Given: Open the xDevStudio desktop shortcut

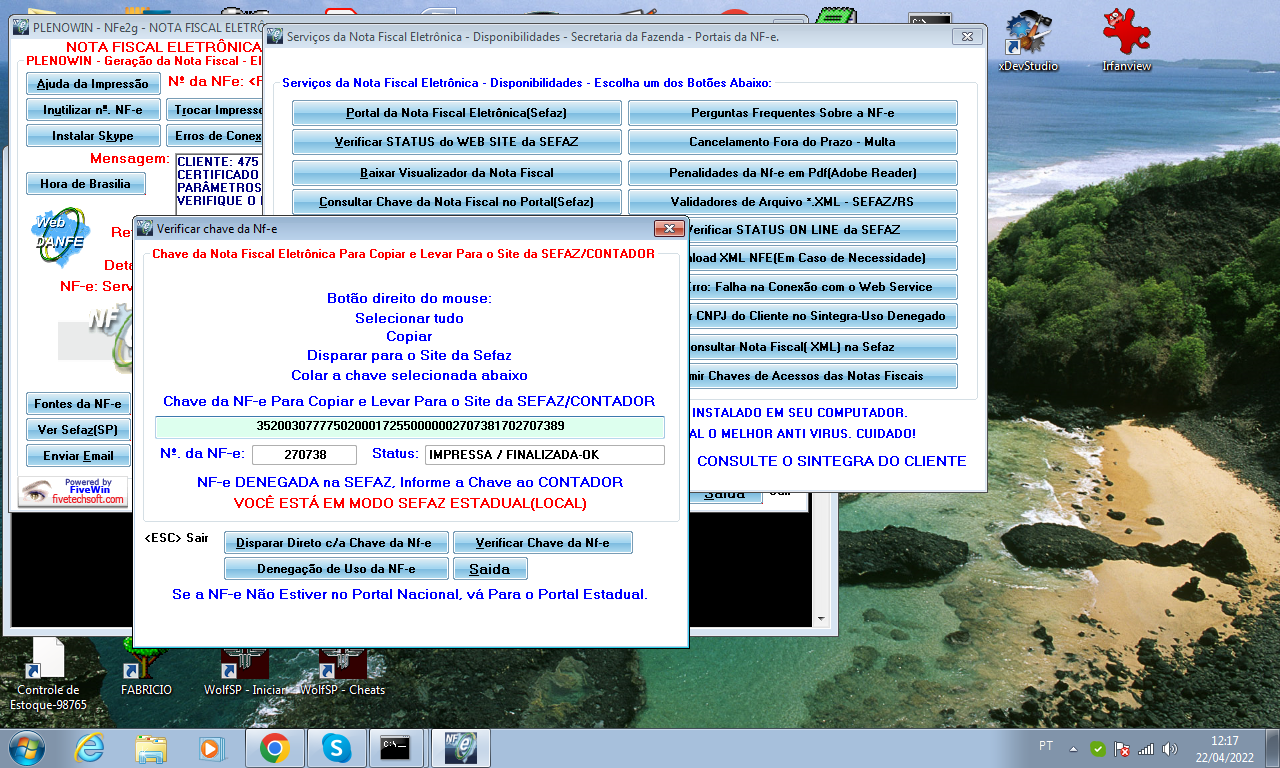Looking at the screenshot, I should 1028,42.
